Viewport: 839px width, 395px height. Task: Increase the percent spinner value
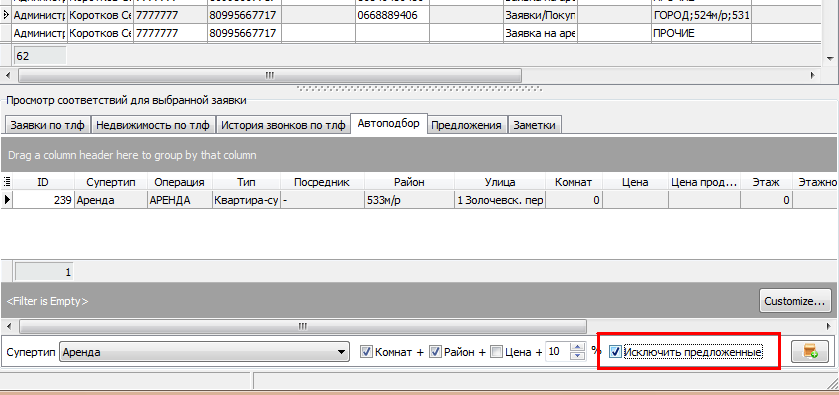578,347
